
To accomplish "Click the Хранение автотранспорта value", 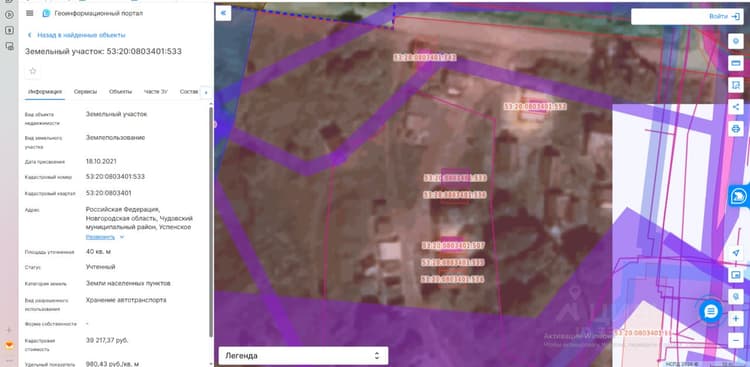I will click(x=126, y=300).
